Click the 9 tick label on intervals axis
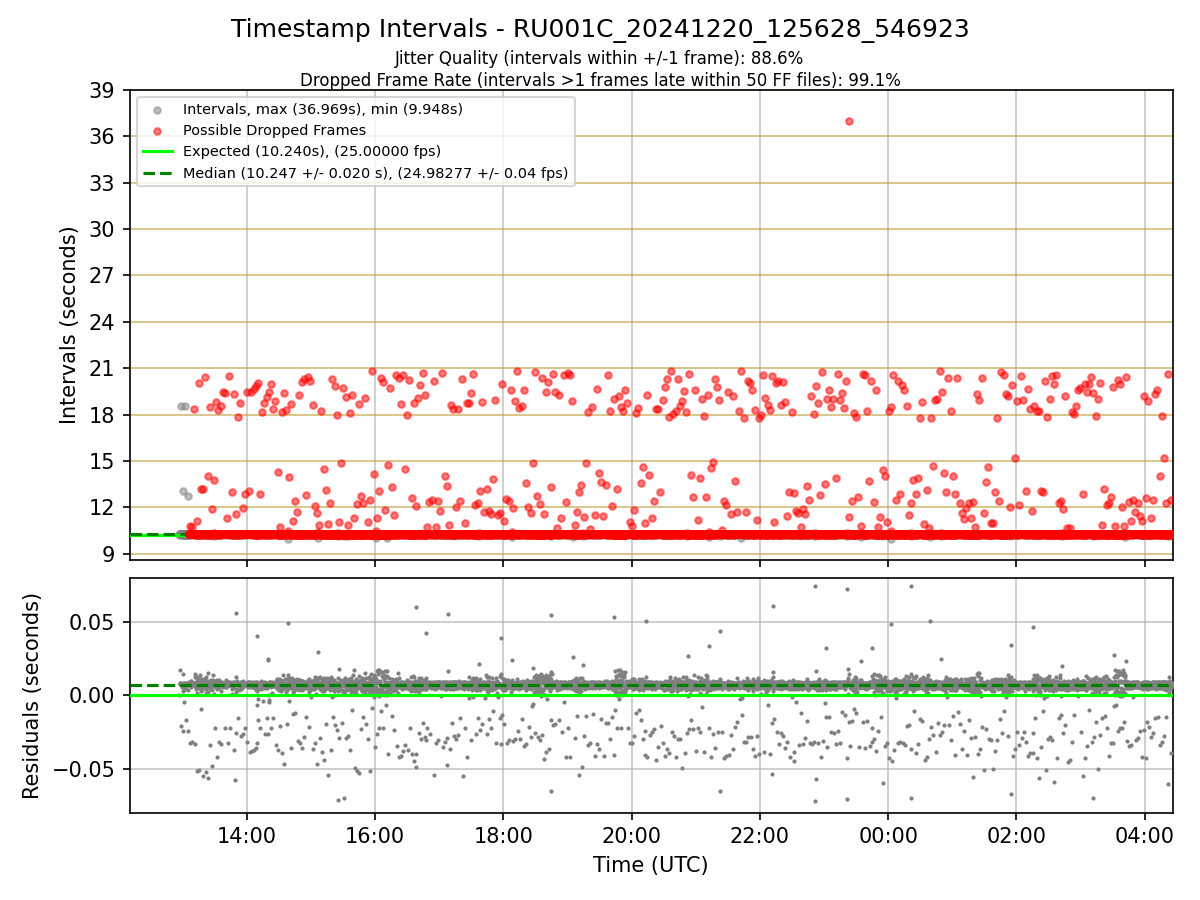Viewport: 1200px width, 900px height. pyautogui.click(x=109, y=554)
